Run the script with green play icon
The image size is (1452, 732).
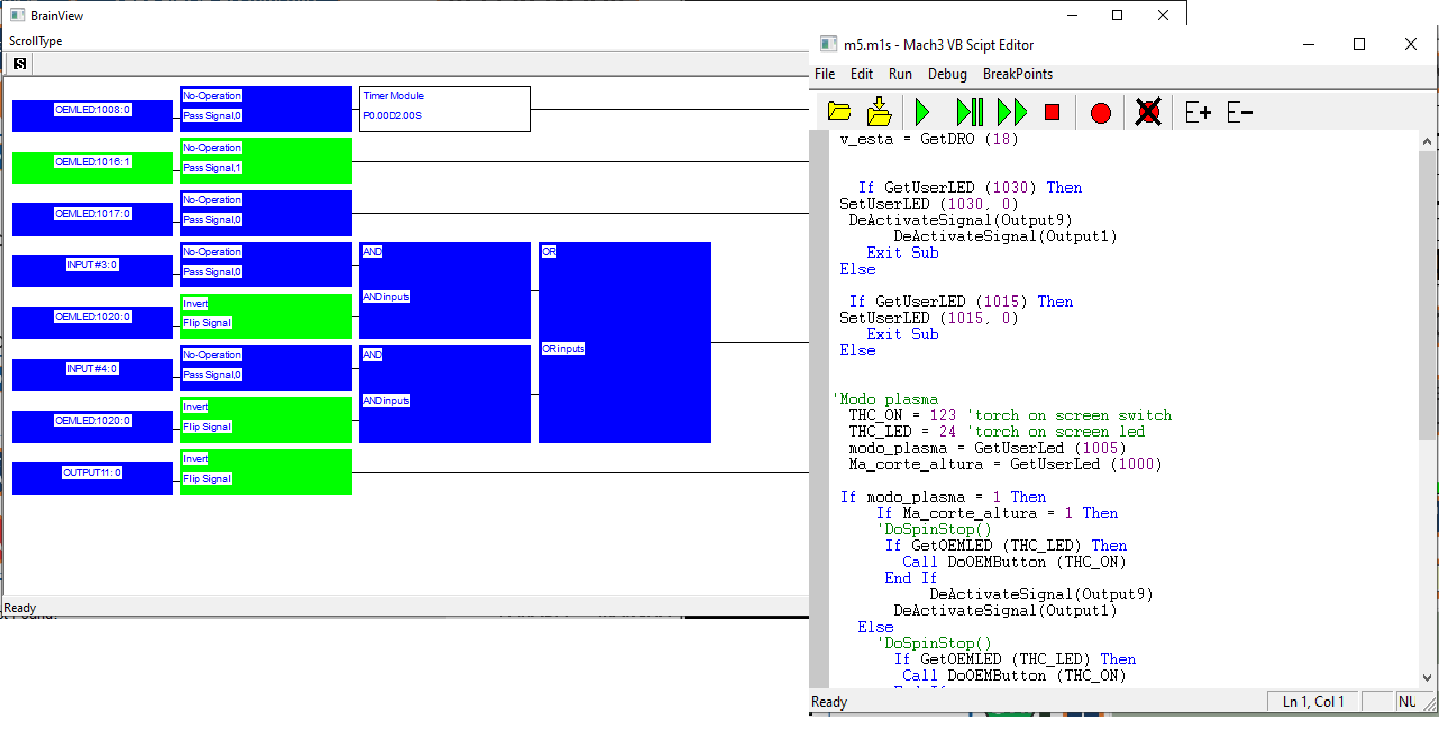pos(922,112)
